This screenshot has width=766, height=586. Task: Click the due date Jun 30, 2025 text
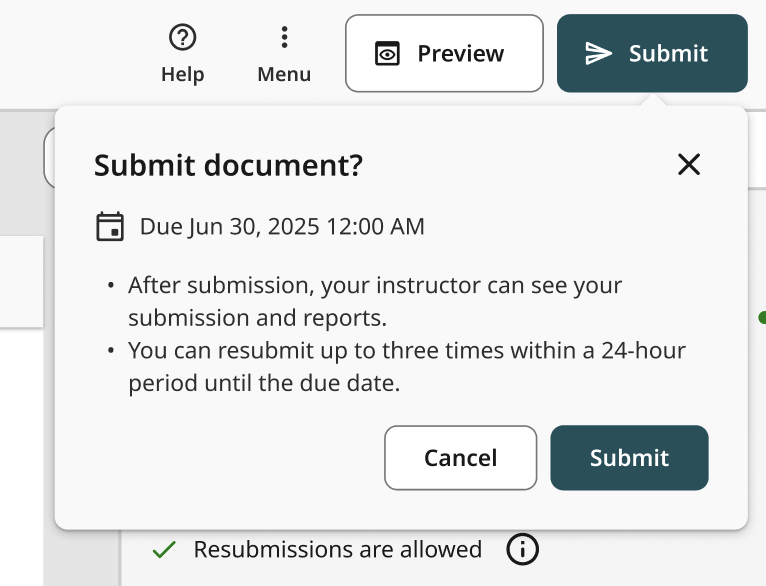click(x=282, y=227)
